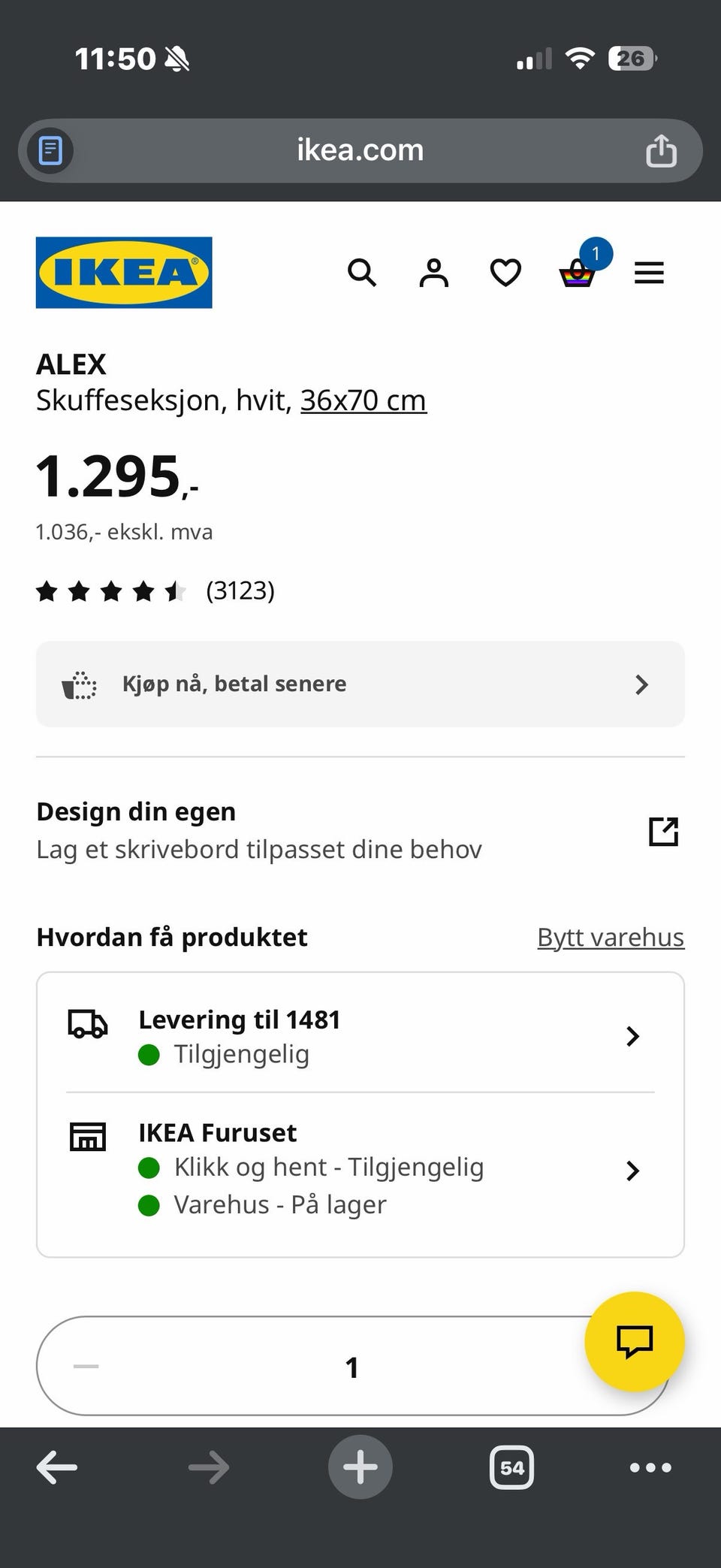Open the user profile icon
This screenshot has height=1568, width=721.
point(433,272)
